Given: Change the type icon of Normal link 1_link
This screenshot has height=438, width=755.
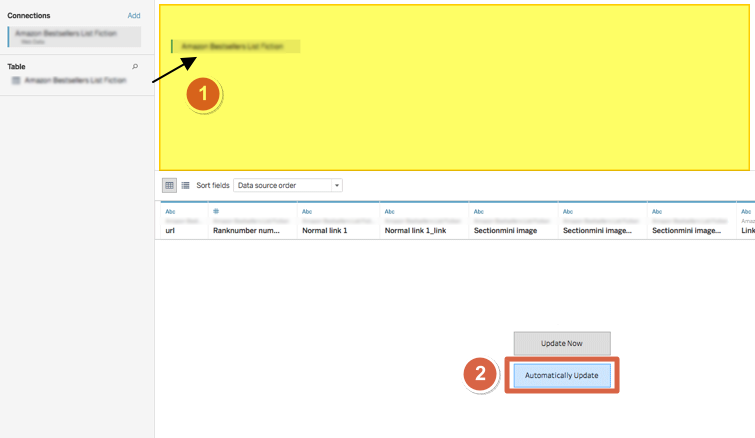Looking at the screenshot, I should (390, 211).
